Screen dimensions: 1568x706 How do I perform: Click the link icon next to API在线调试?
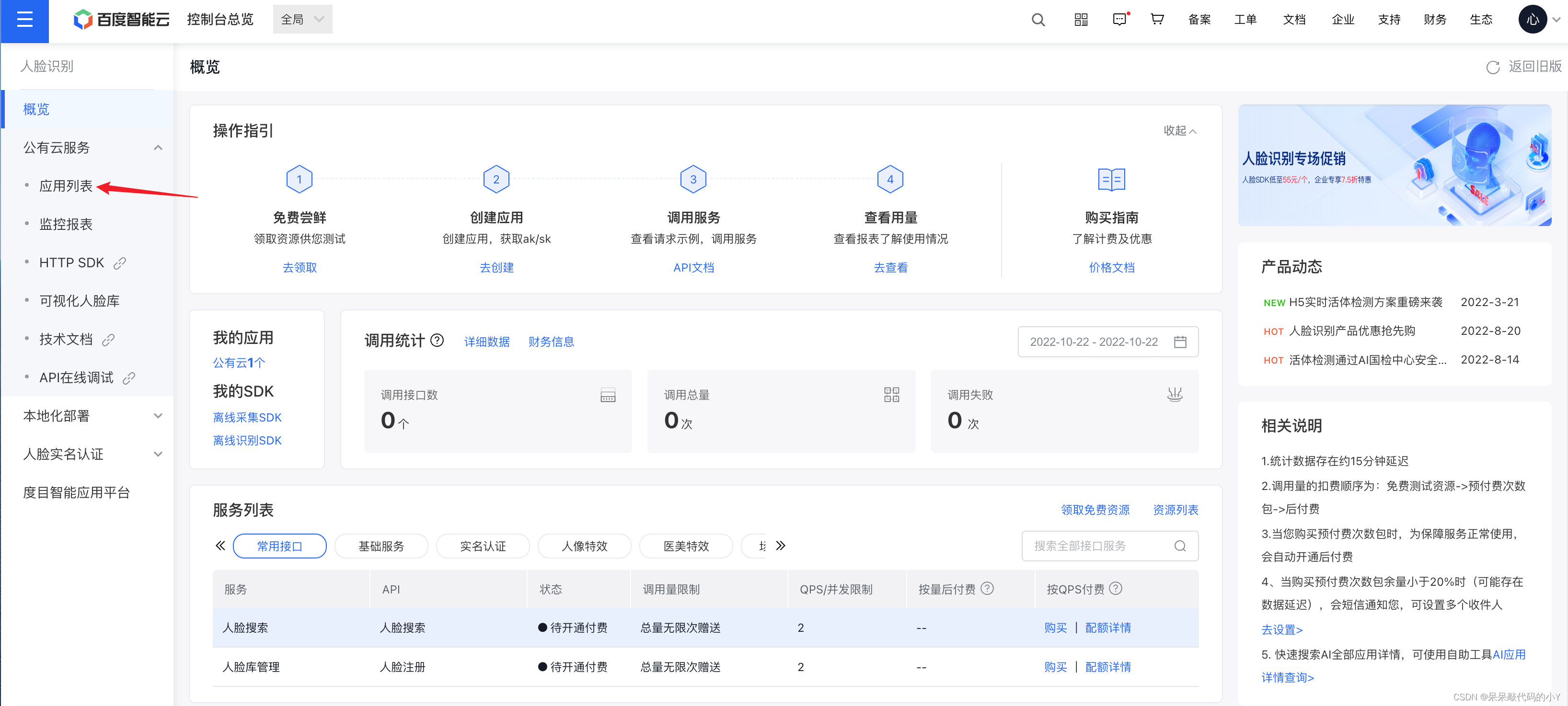(128, 378)
